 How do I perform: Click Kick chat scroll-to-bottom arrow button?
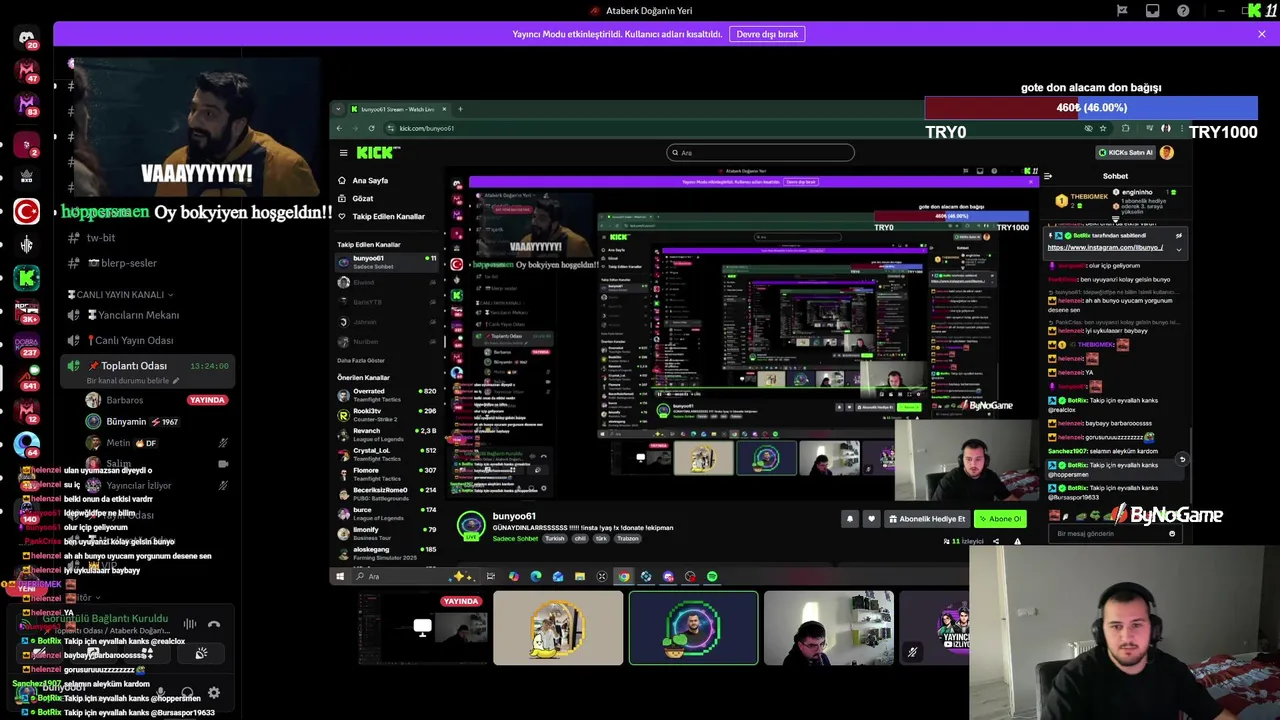[x=1182, y=460]
